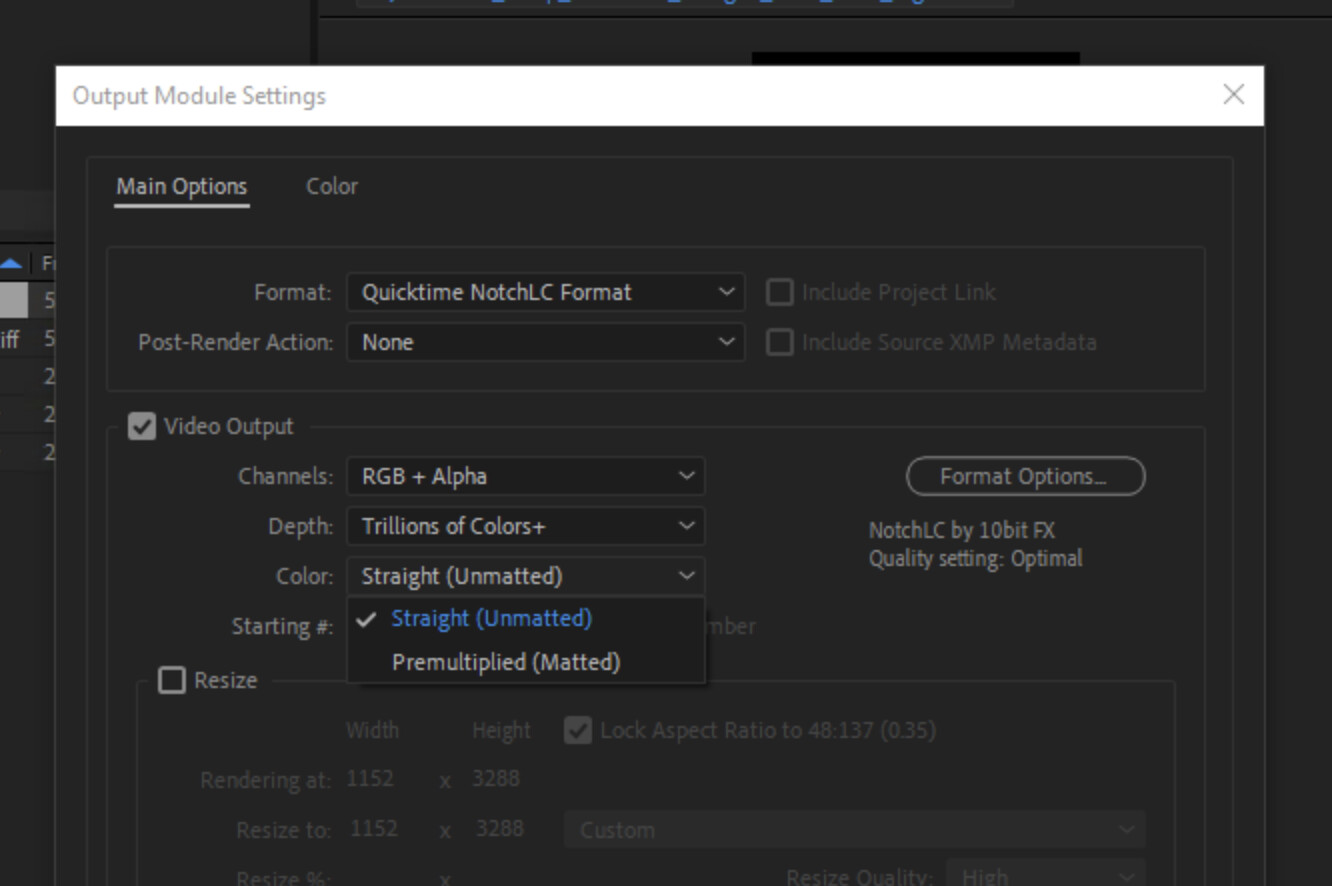1332x886 pixels.
Task: Open the Depth dropdown (Trillions of Colors+)
Action: [x=526, y=526]
